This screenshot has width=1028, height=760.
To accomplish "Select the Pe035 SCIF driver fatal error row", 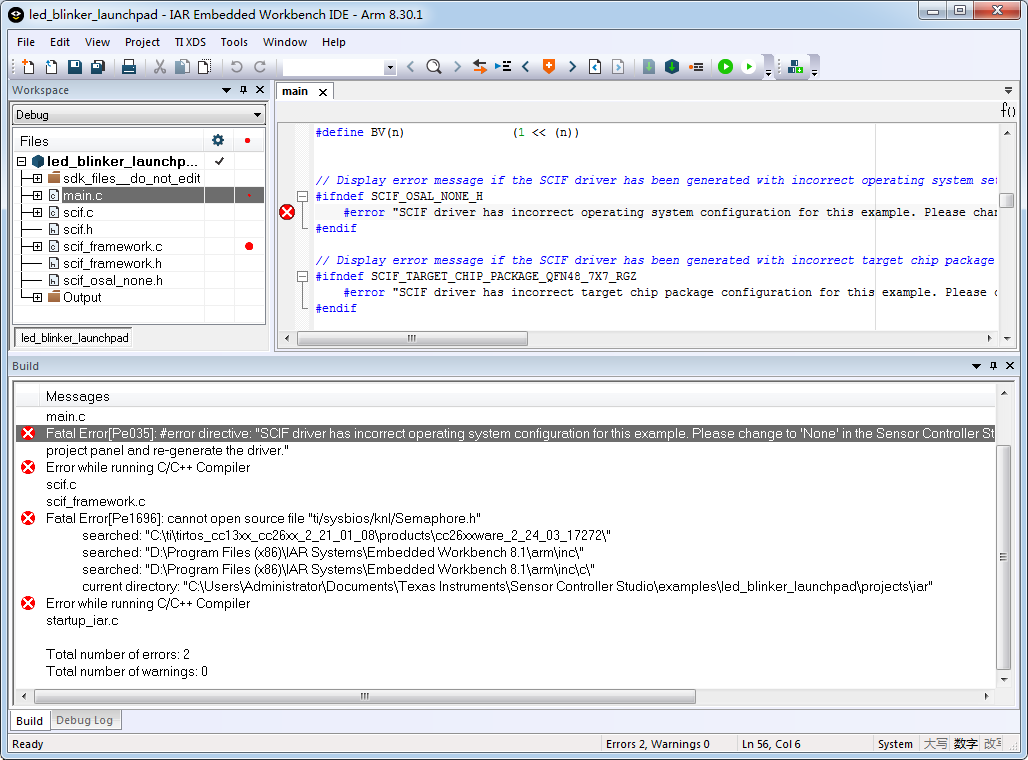I will pos(505,433).
